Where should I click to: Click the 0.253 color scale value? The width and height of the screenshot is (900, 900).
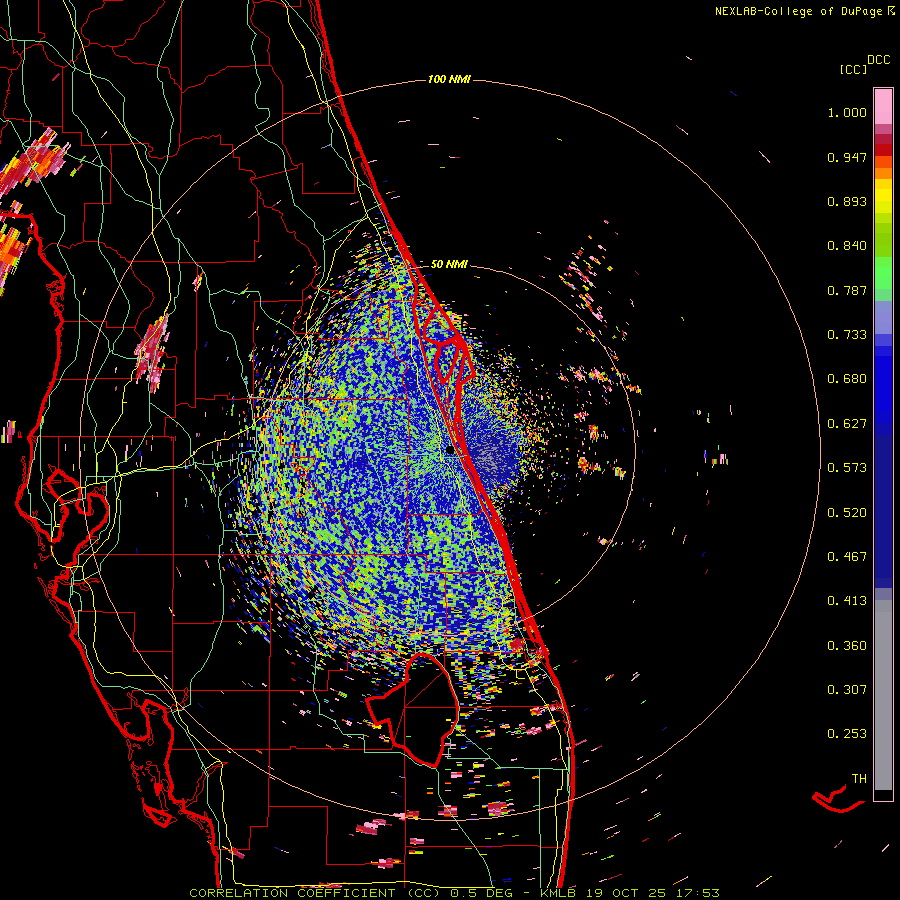click(847, 734)
